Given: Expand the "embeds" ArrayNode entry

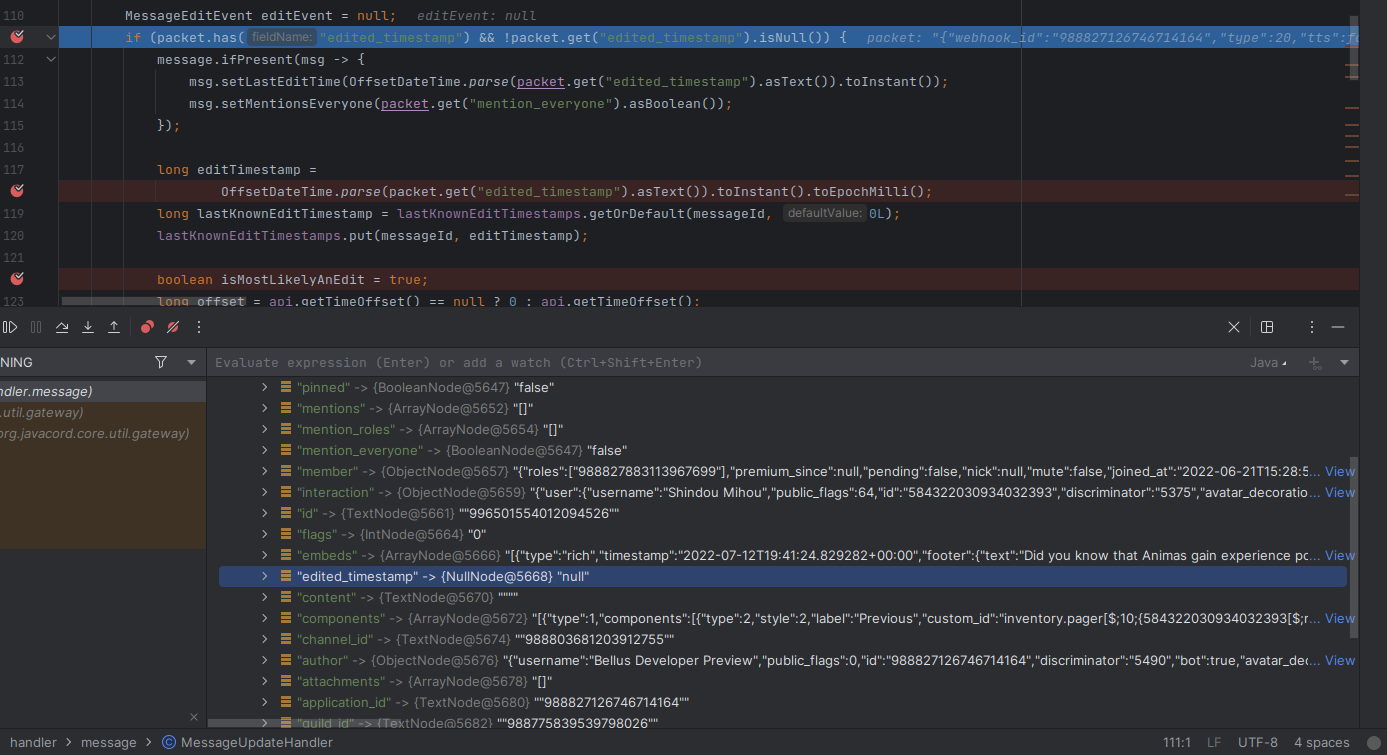Looking at the screenshot, I should click(x=264, y=555).
